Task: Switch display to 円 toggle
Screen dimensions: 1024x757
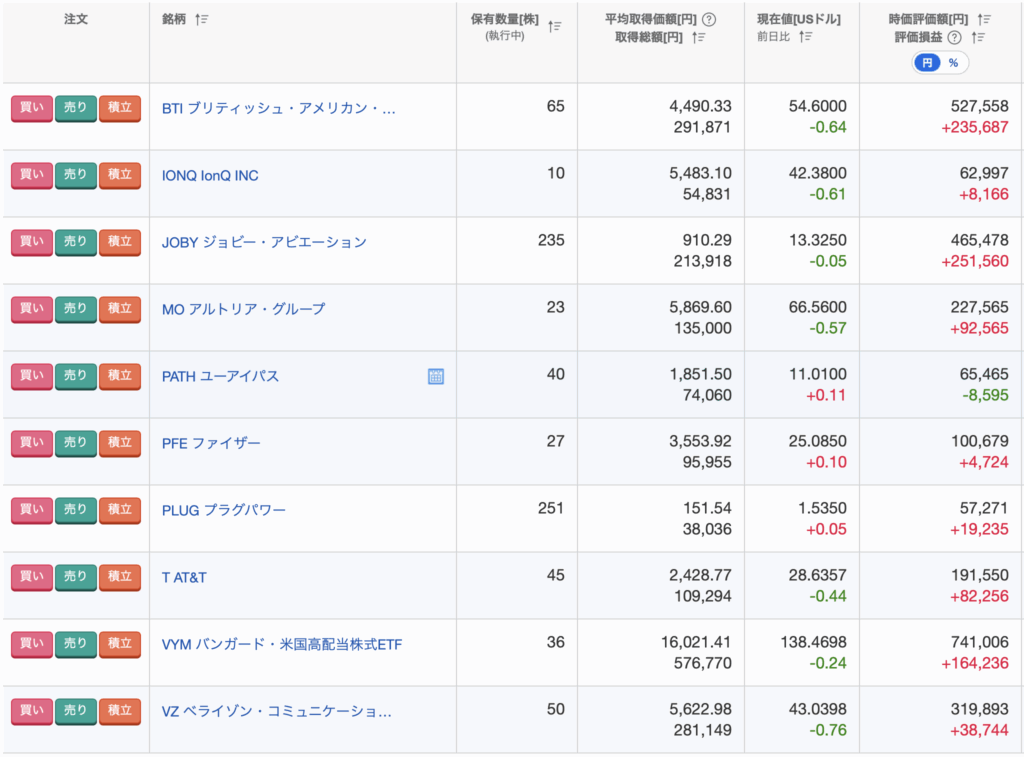Action: (x=927, y=63)
